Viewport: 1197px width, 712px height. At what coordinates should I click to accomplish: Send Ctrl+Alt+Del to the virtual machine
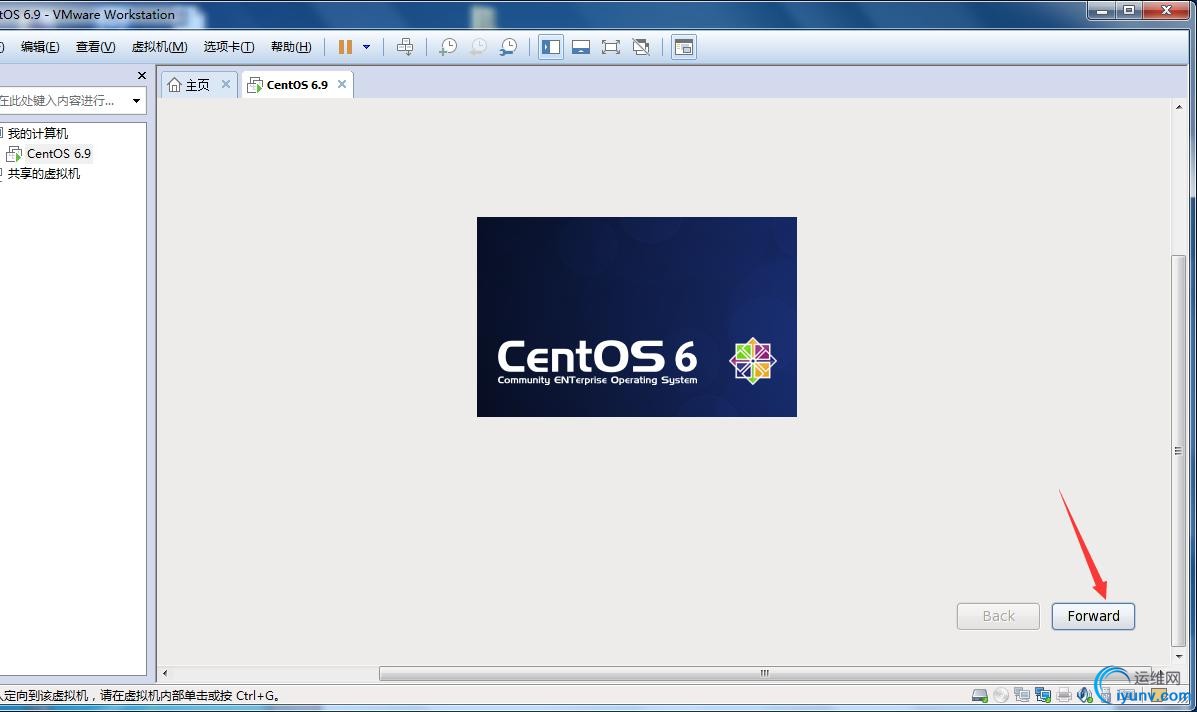pos(405,47)
